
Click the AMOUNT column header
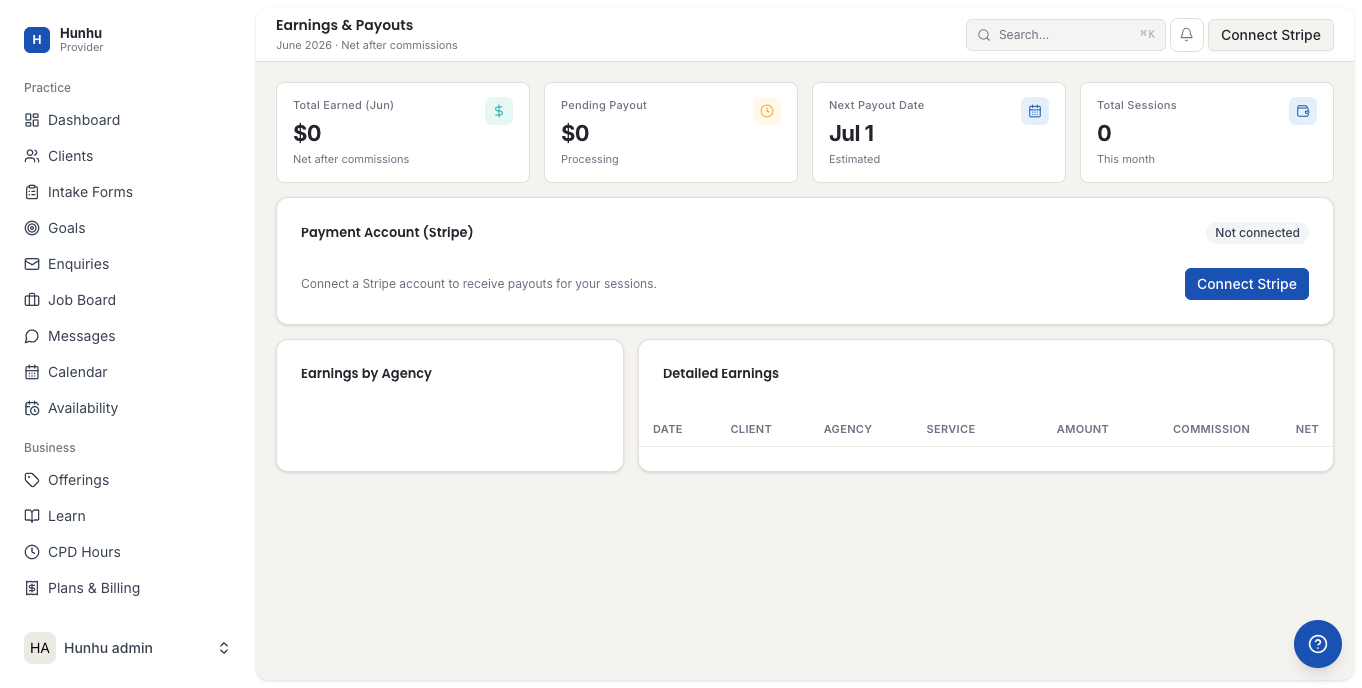pos(1083,429)
